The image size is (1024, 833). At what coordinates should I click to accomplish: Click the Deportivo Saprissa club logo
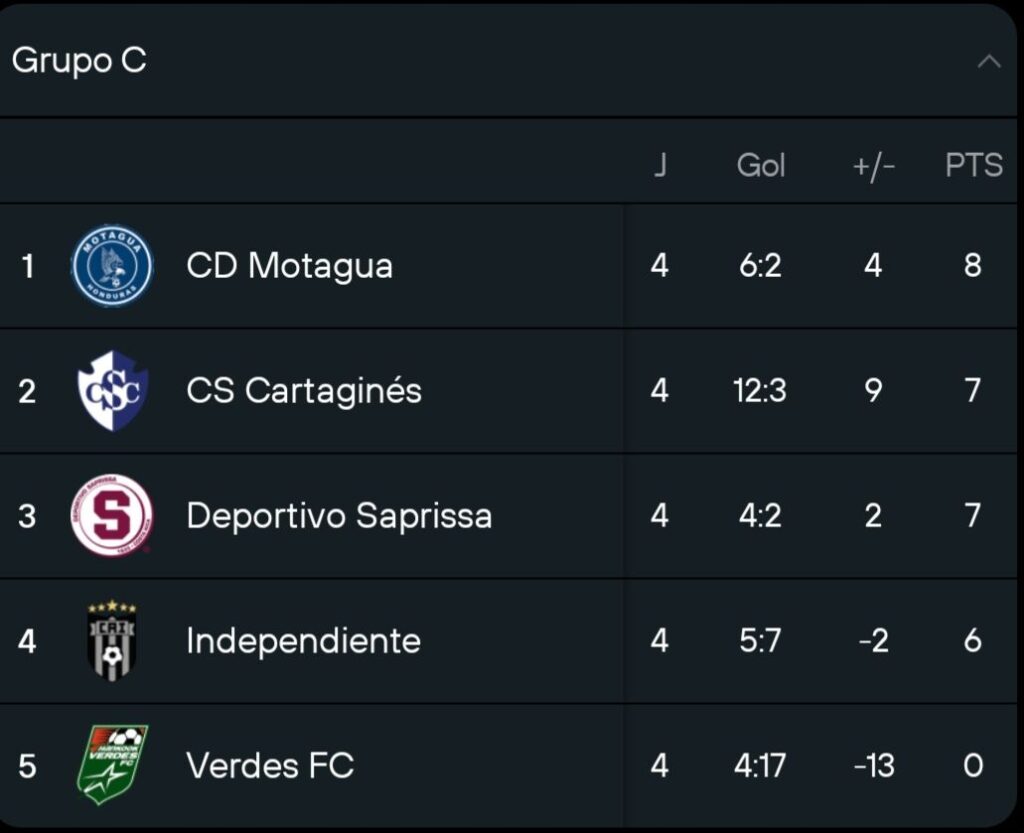point(112,516)
